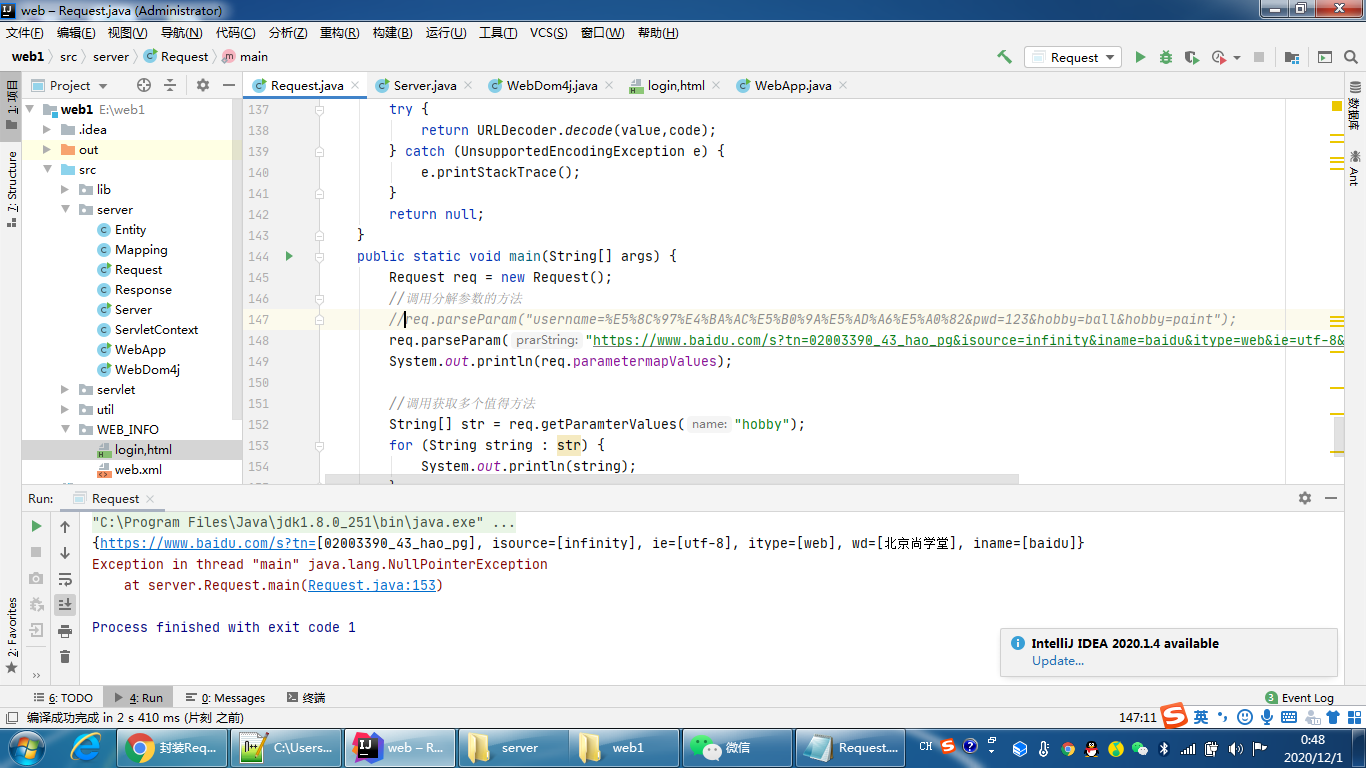Open Search Everywhere with the magnifier icon
The width and height of the screenshot is (1366, 768).
tap(1351, 57)
